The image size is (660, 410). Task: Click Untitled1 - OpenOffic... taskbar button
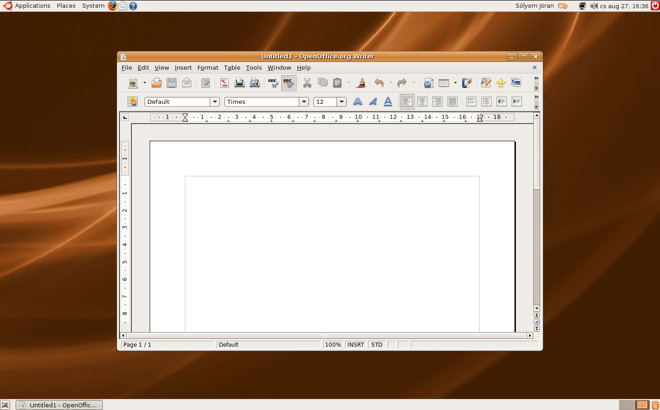click(59, 405)
